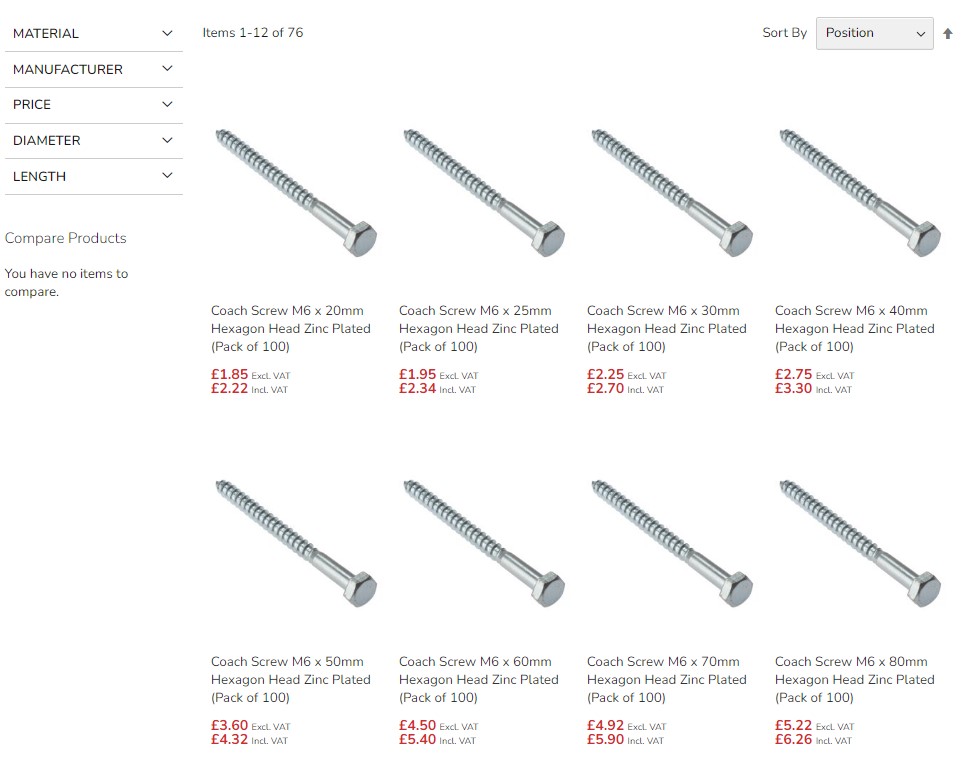Viewport: 962px width, 767px height.
Task: Select the M6 x 30mm screw picture
Action: (x=671, y=191)
